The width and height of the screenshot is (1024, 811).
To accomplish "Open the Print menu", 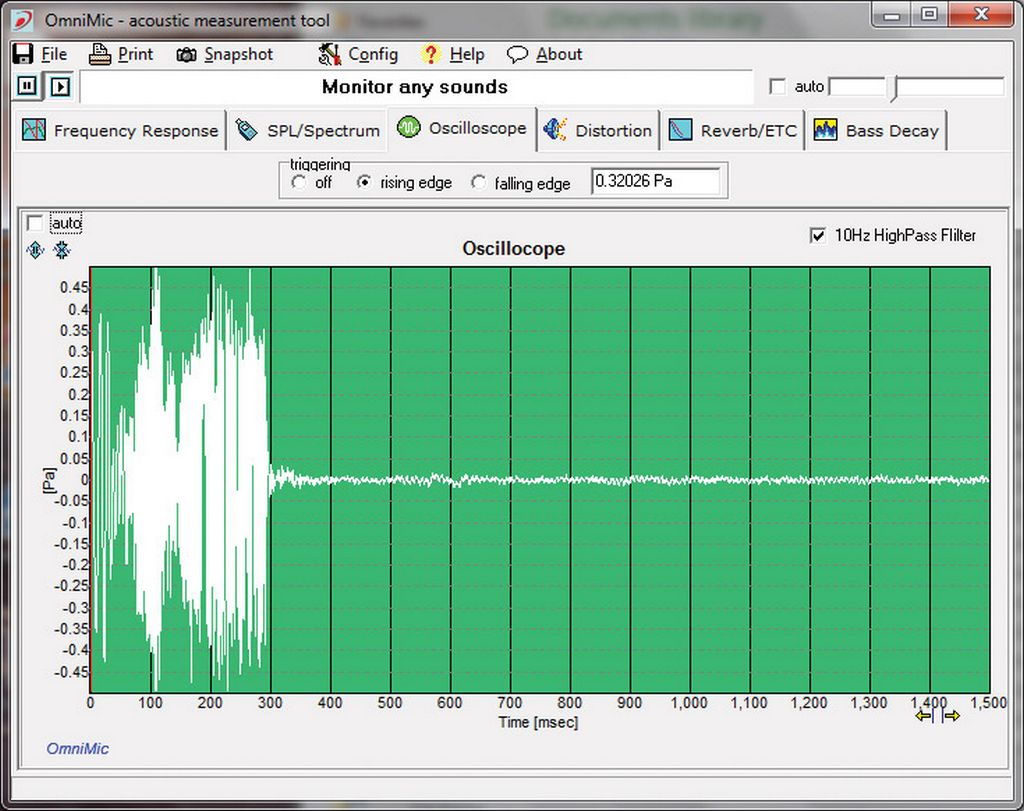I will [135, 54].
